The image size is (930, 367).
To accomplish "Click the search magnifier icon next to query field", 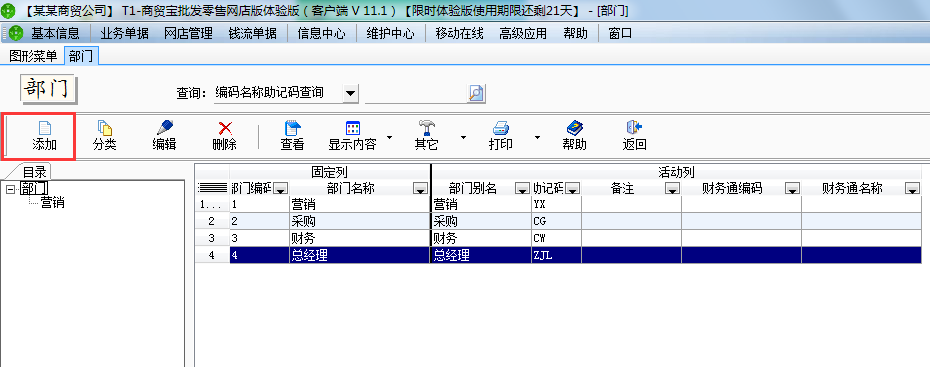I will pyautogui.click(x=476, y=93).
